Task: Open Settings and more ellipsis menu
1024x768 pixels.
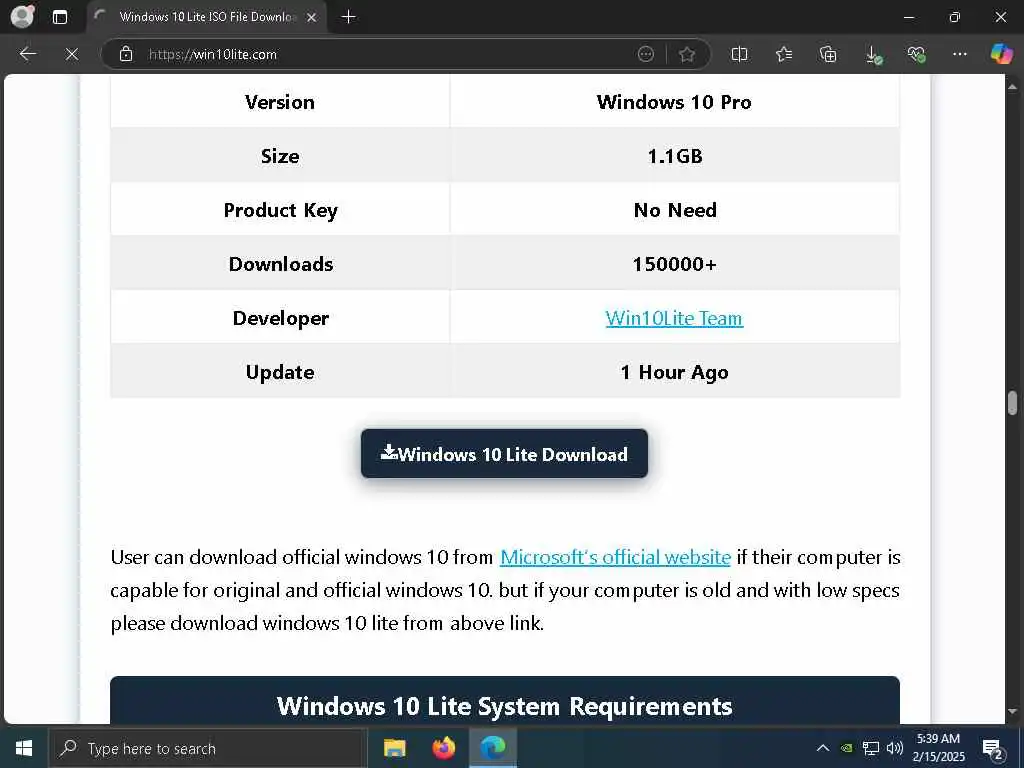Action: (x=959, y=54)
